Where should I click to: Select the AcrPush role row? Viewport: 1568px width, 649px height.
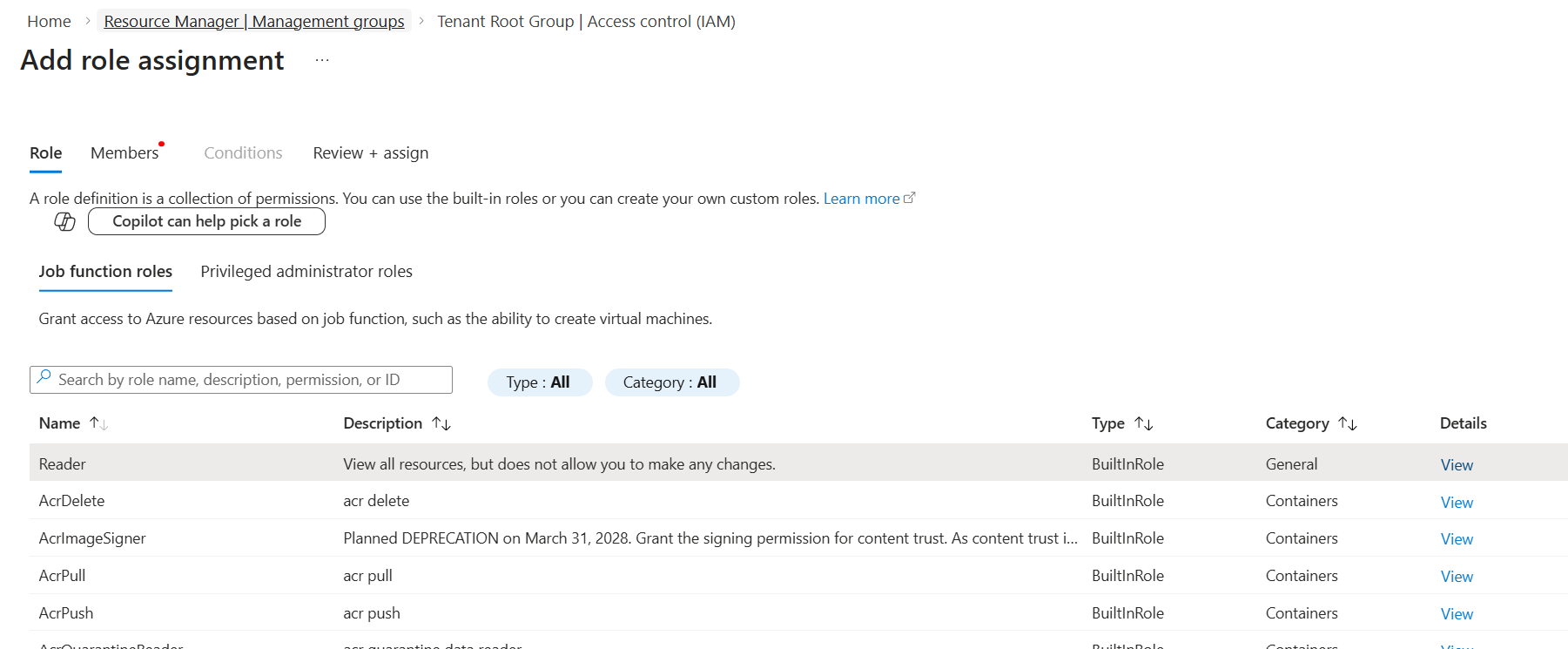click(66, 613)
